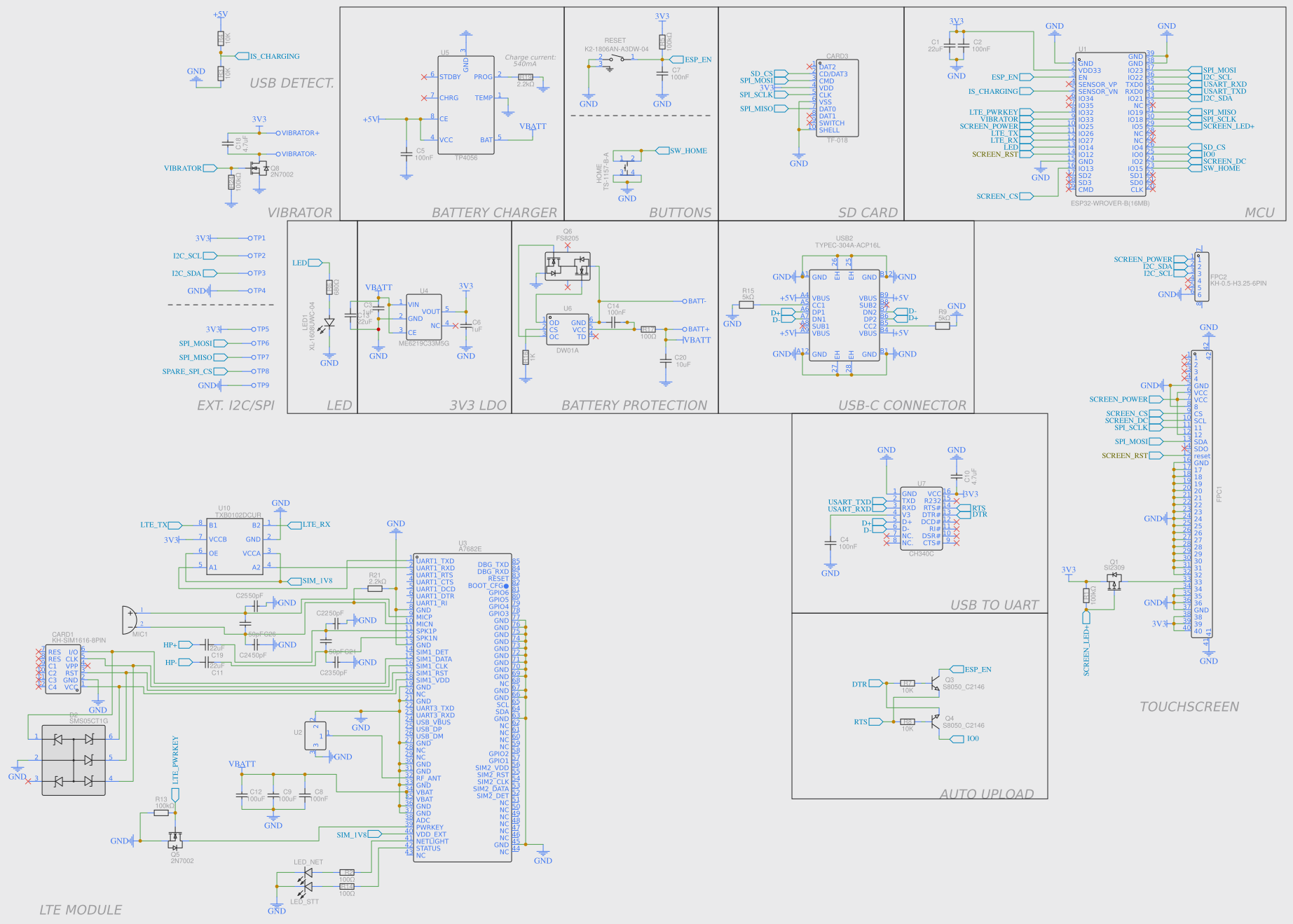This screenshot has height=924, width=1293.
Task: Click the "BATTERY CHARGER" section title
Action: pos(494,213)
